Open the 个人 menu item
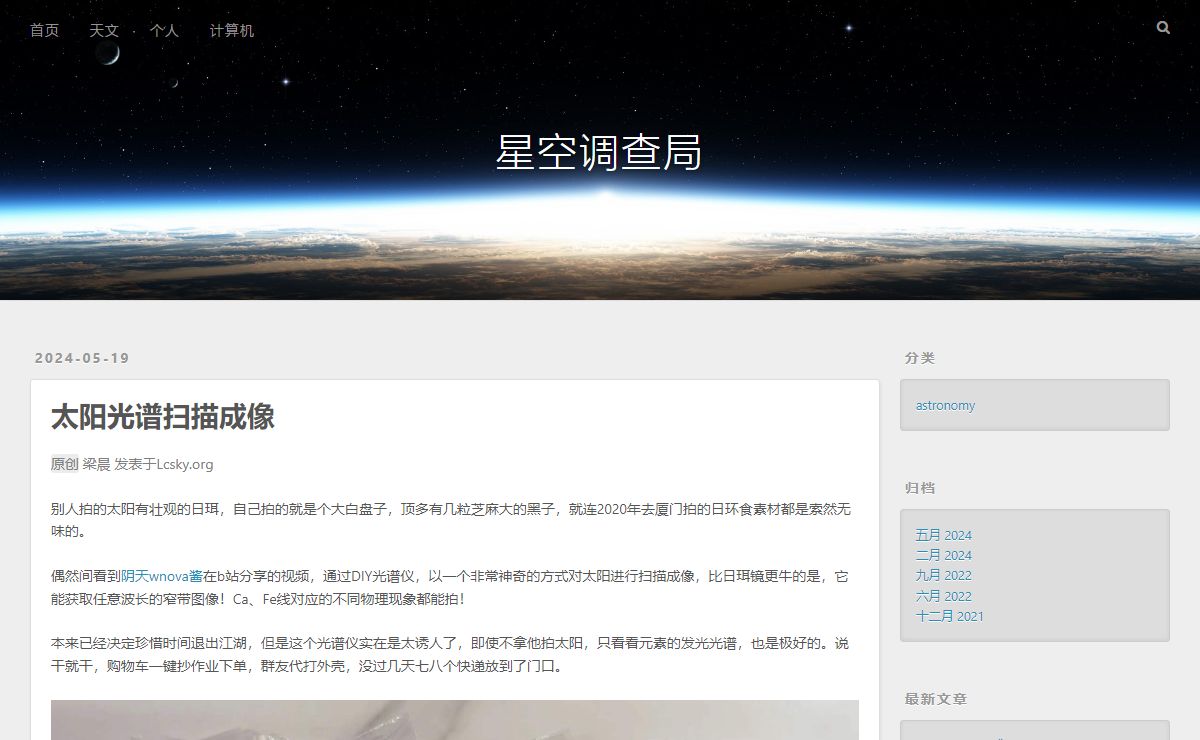This screenshot has width=1200, height=740. coord(164,30)
